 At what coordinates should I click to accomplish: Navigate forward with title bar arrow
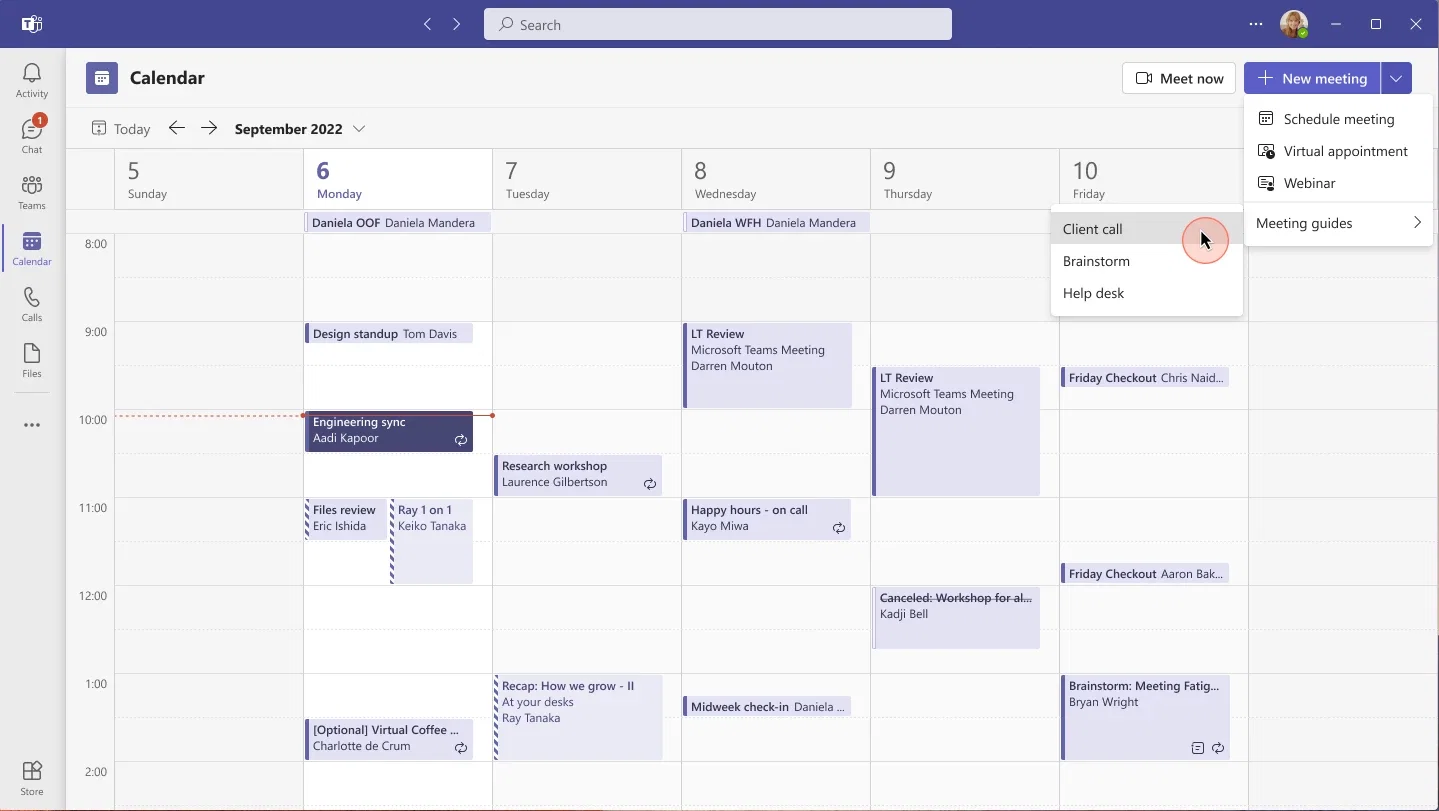tap(457, 24)
